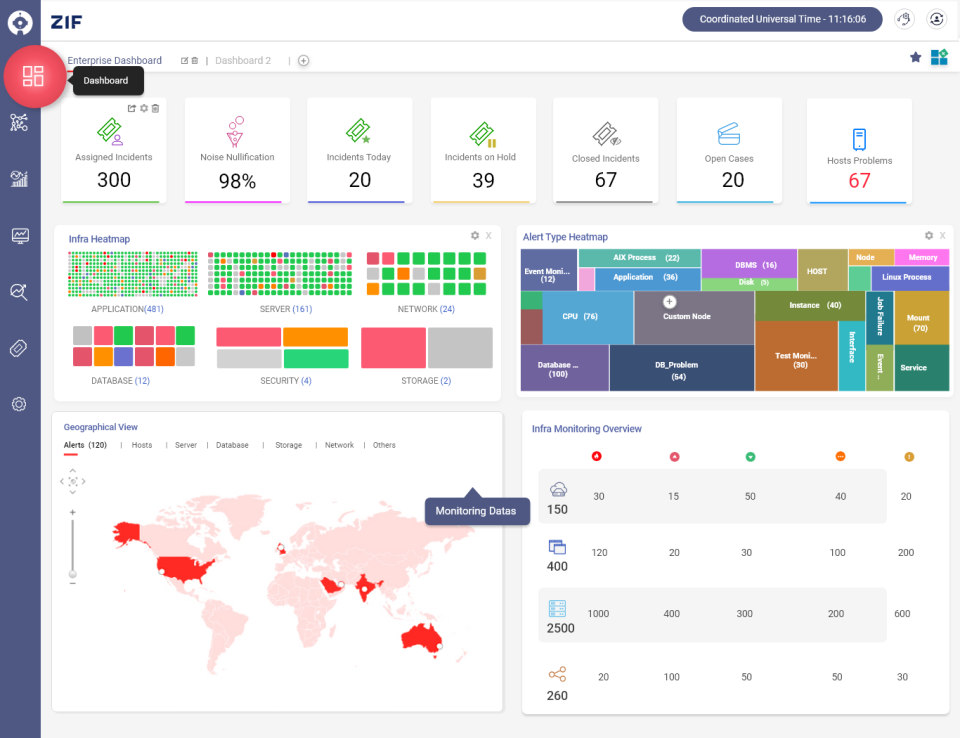Open the Dashboard section from sidebar
The height and width of the screenshot is (738, 960).
pos(34,76)
